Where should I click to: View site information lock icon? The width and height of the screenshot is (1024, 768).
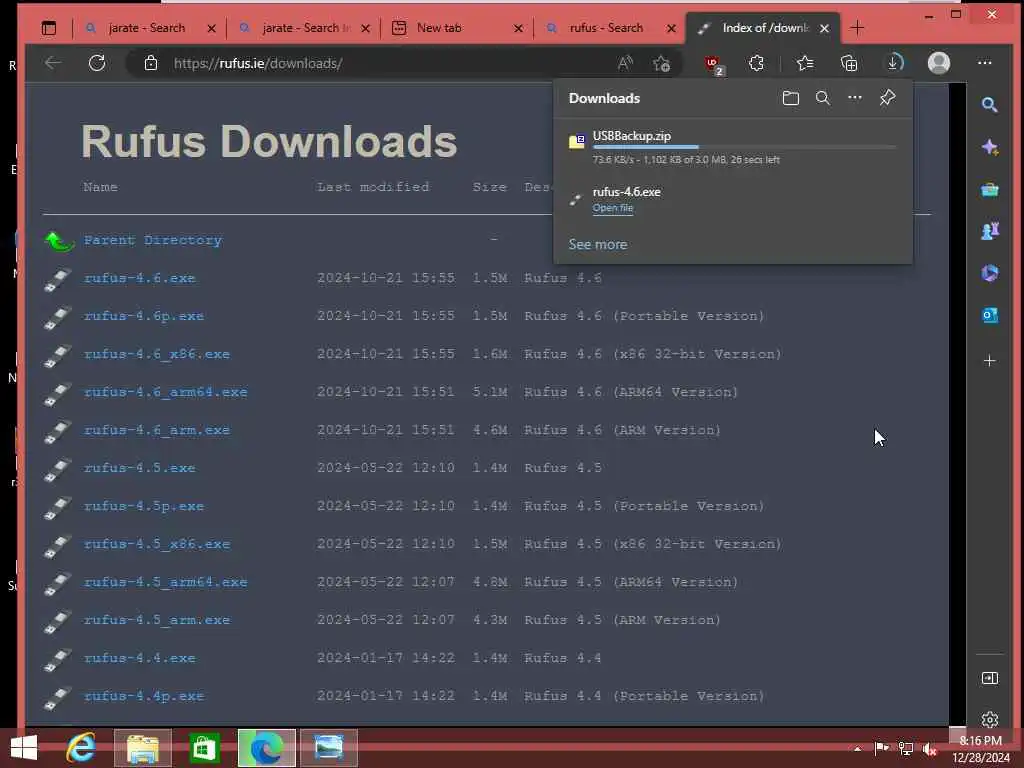150,63
